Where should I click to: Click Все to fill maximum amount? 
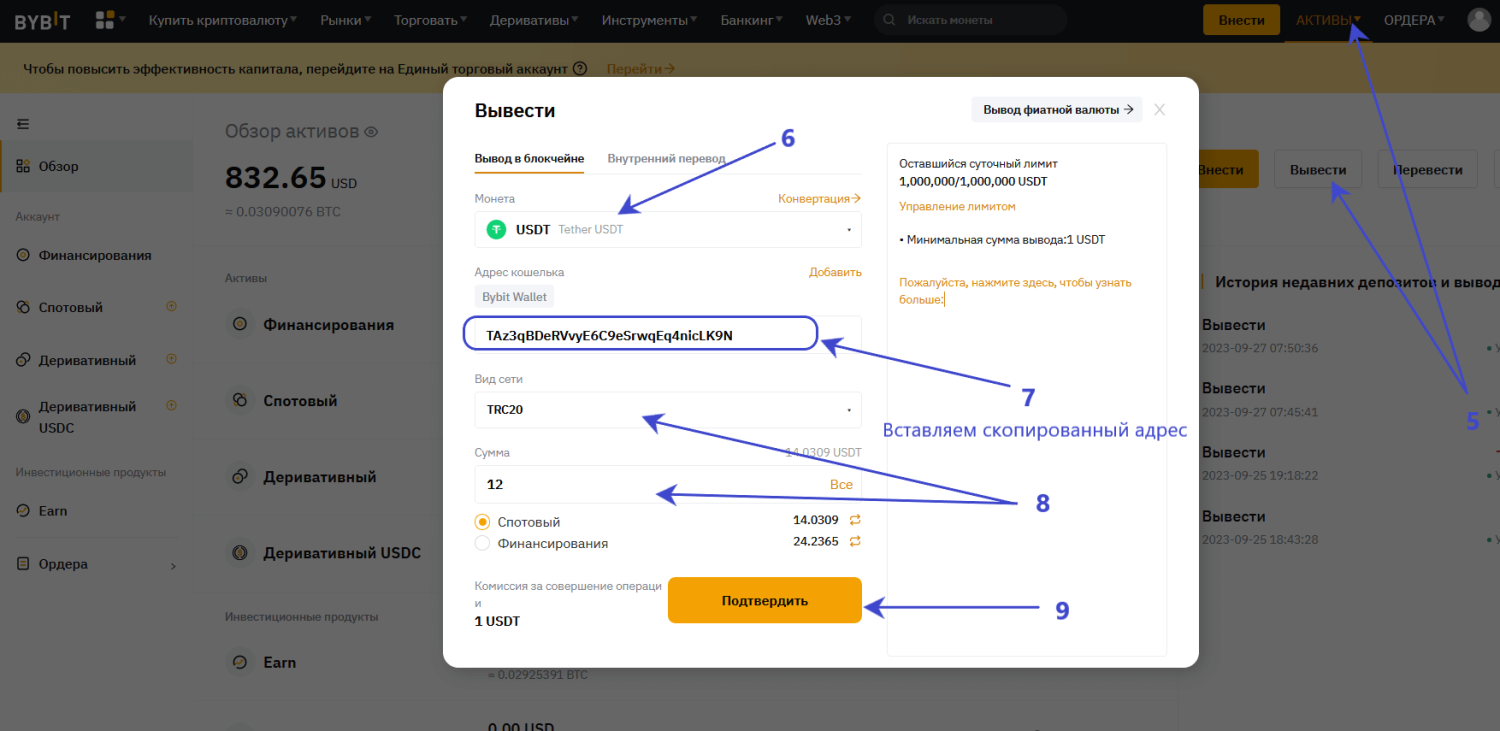(841, 484)
